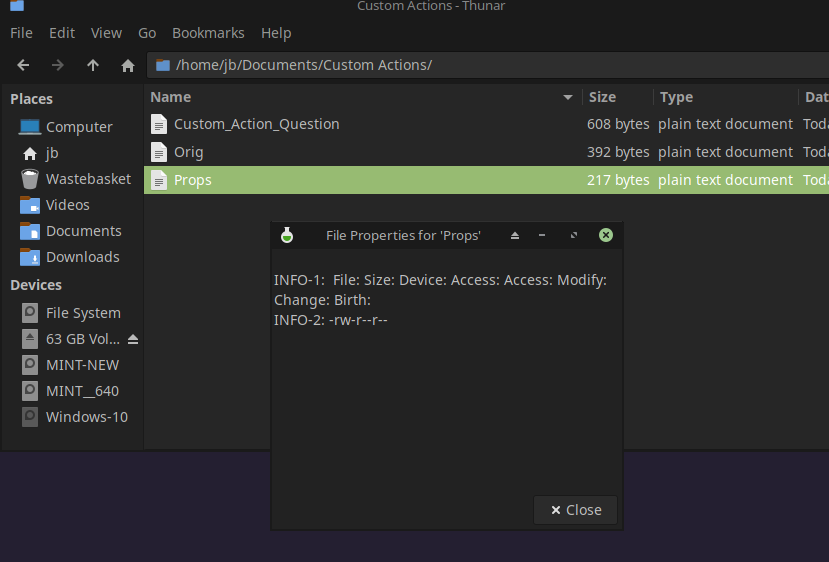Click the Name column sort arrow
This screenshot has height=562, width=829.
pos(568,97)
